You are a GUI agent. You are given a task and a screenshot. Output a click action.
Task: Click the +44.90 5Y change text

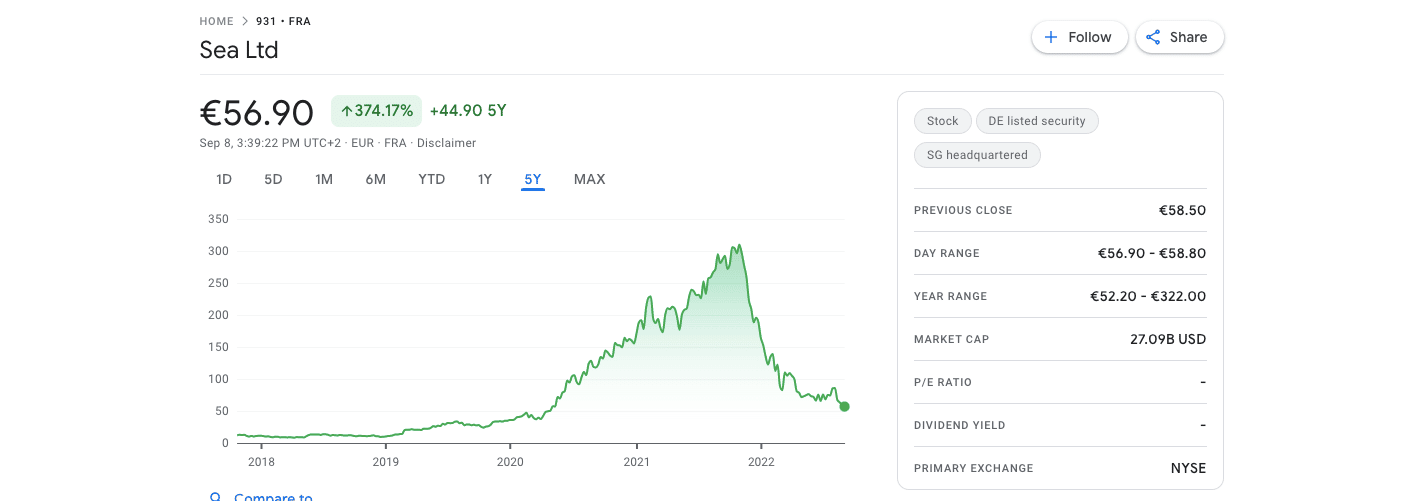[x=468, y=111]
